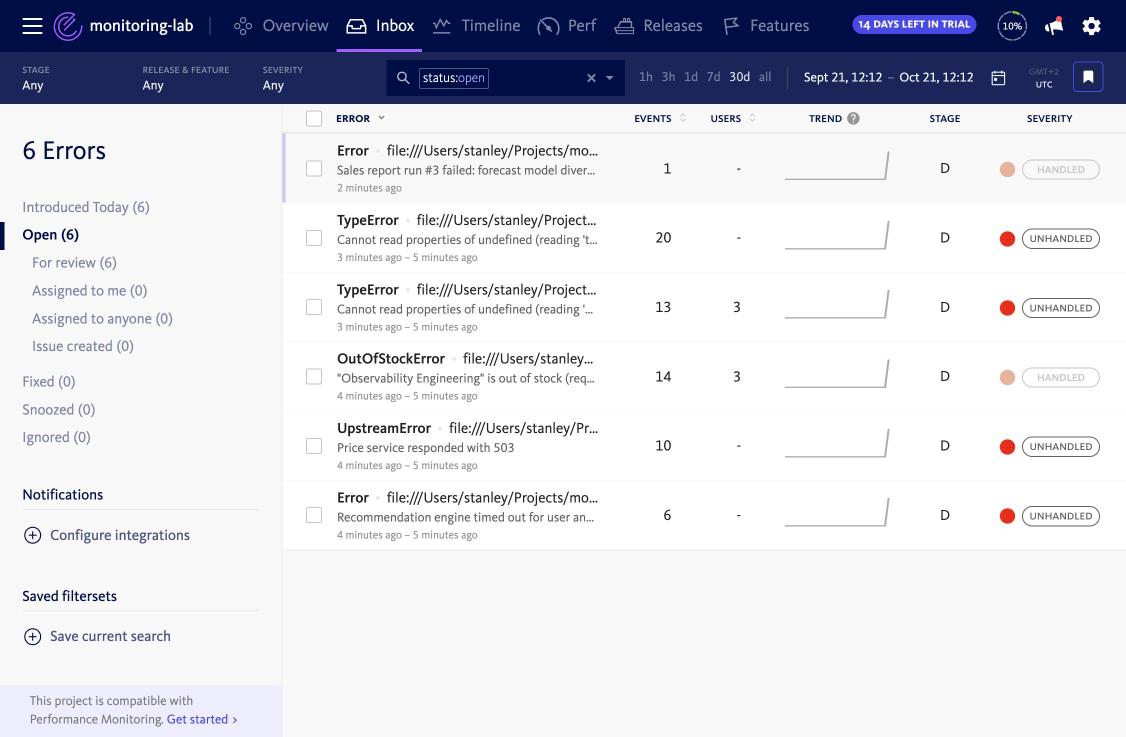Click the Save current search plus icon
Viewport: 1126px width, 737px height.
pos(32,636)
